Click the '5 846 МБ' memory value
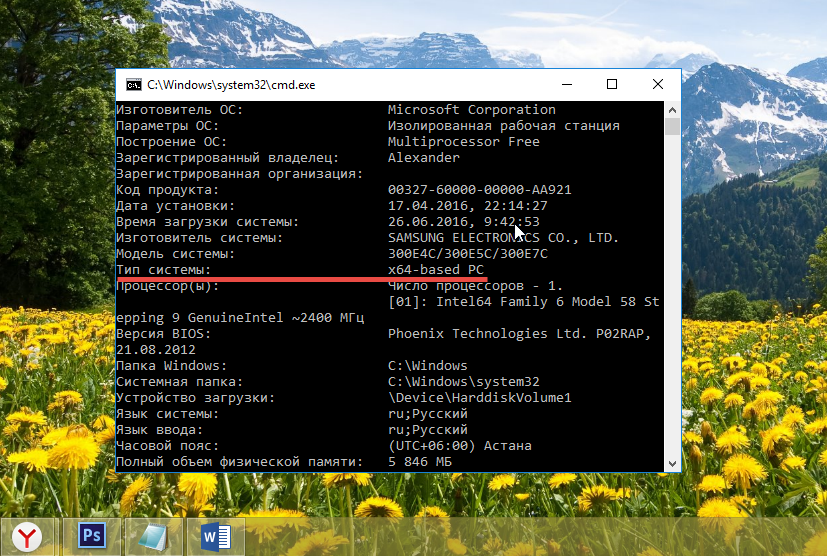The image size is (827, 556). (x=420, y=462)
